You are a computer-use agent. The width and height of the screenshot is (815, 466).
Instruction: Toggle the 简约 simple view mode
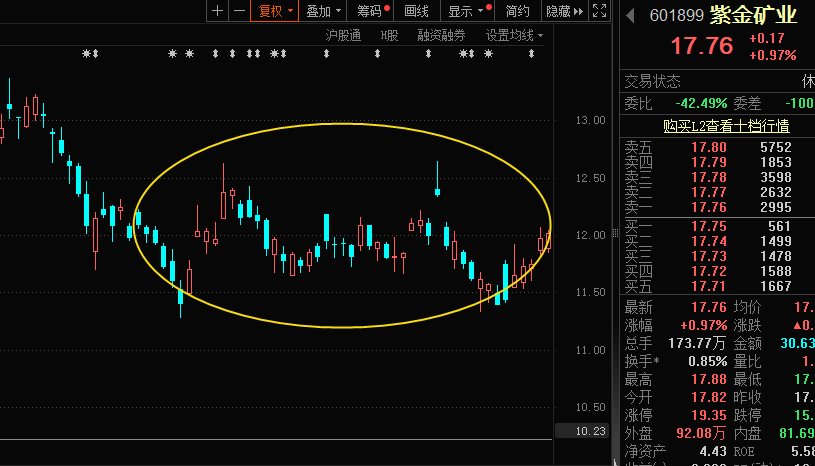click(x=518, y=11)
